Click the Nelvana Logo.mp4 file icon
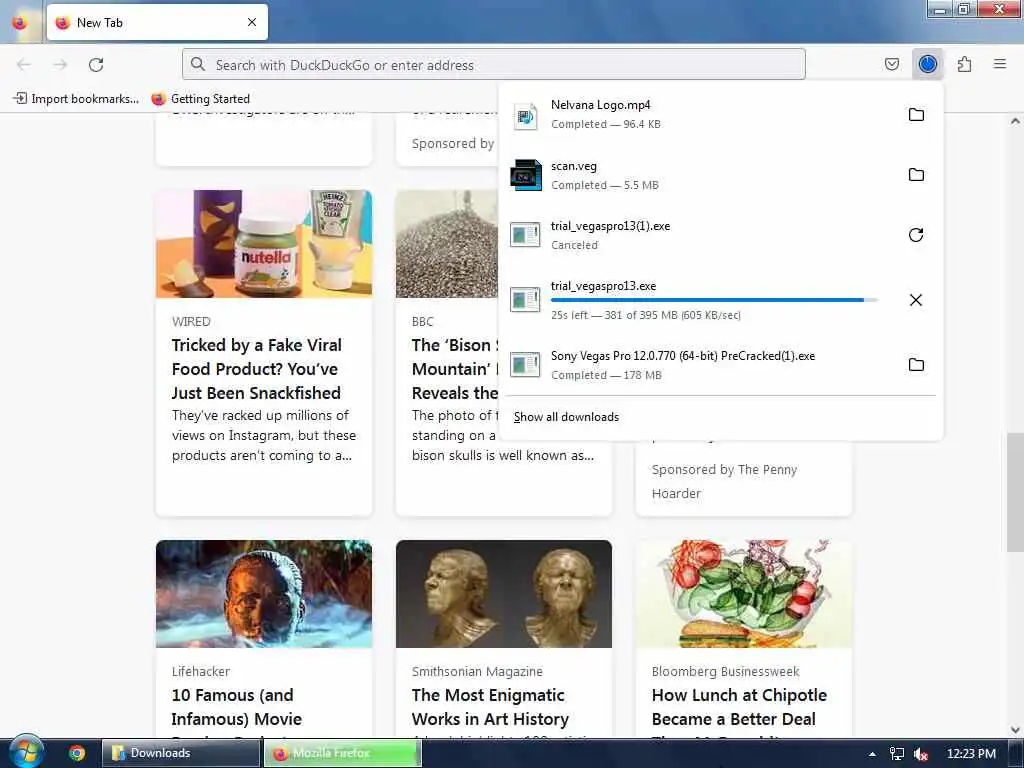Screen dimensions: 1024x768 pyautogui.click(x=526, y=116)
